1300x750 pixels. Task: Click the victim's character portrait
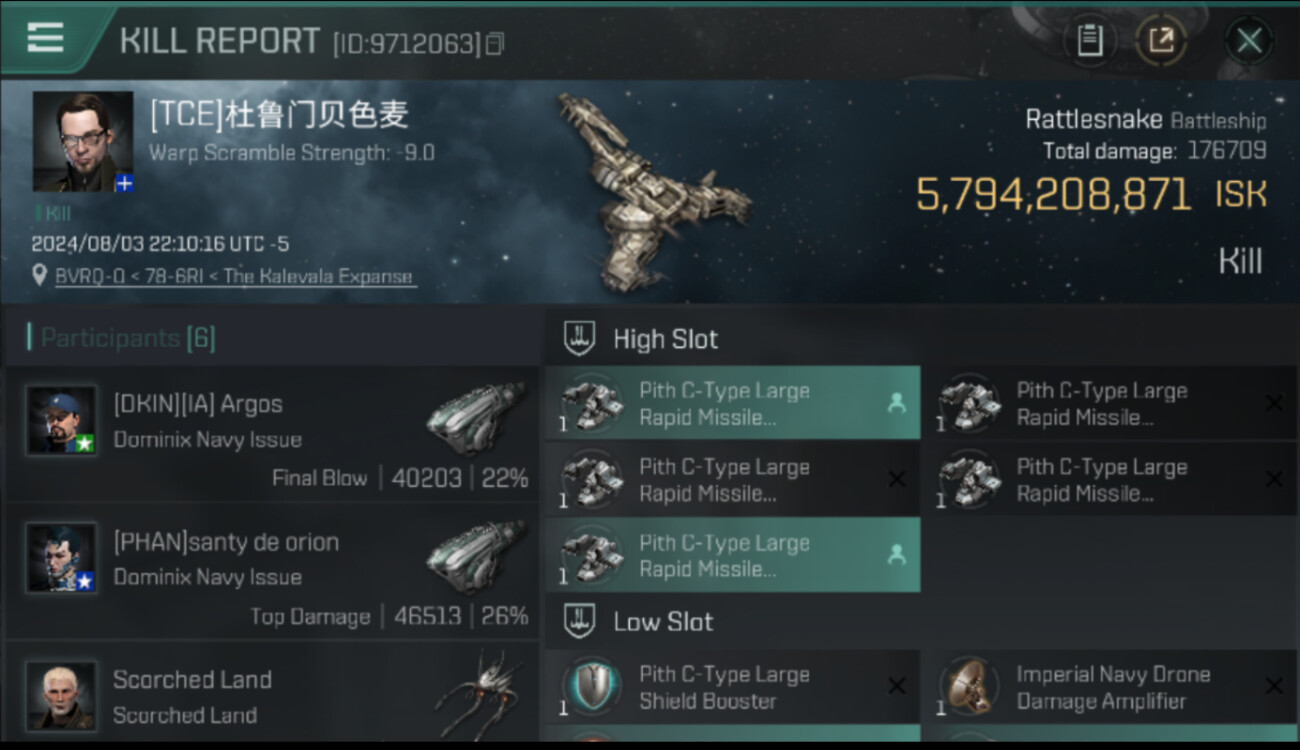(x=83, y=142)
